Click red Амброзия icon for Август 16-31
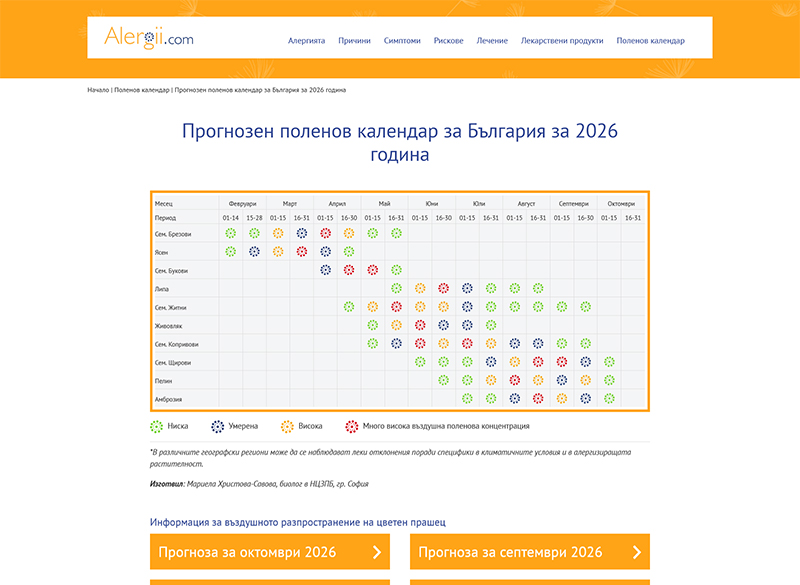 coord(538,398)
